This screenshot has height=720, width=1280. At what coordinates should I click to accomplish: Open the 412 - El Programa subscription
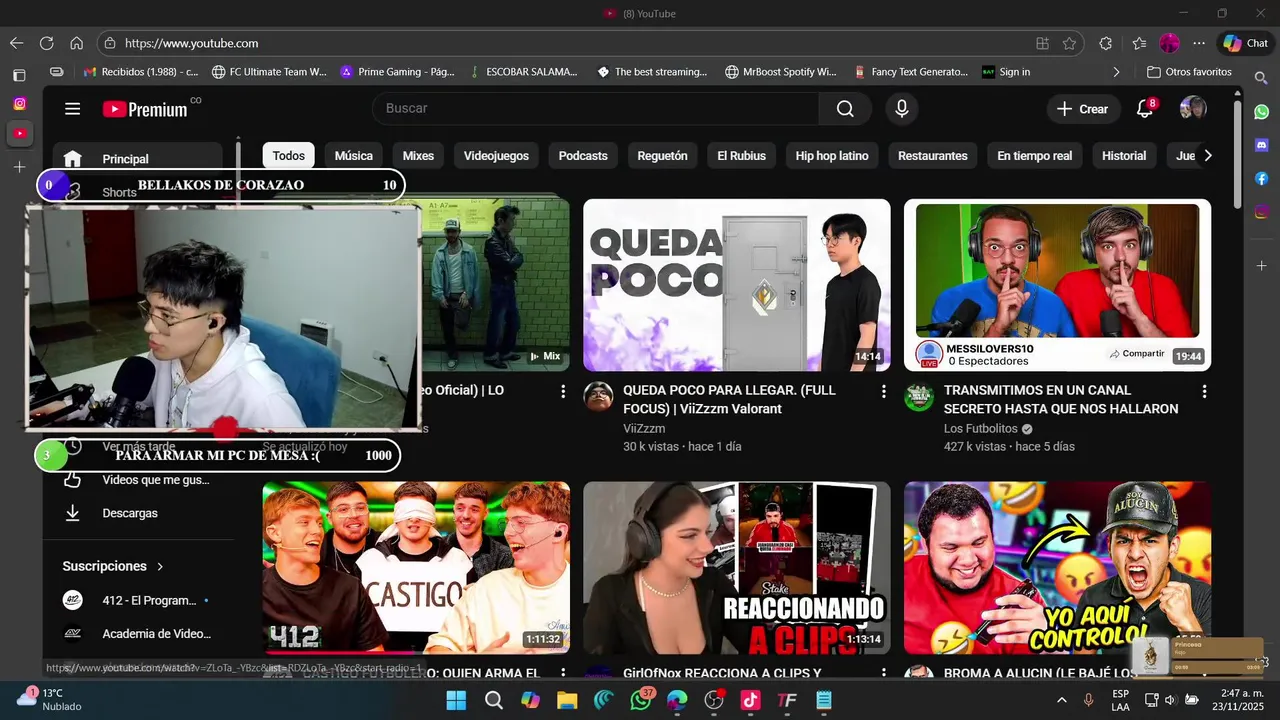(139, 600)
